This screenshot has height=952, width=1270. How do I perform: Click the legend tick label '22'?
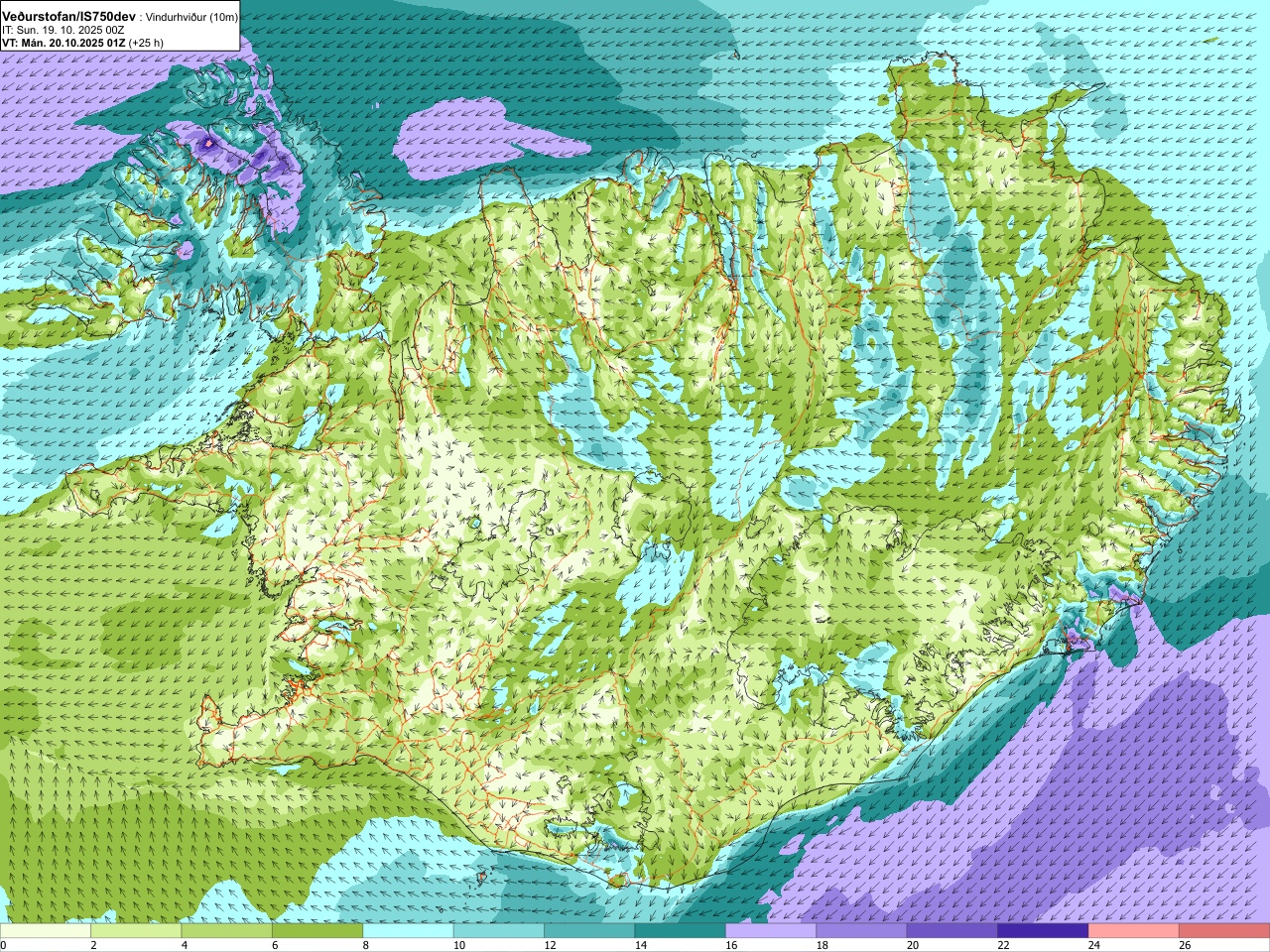[1003, 945]
